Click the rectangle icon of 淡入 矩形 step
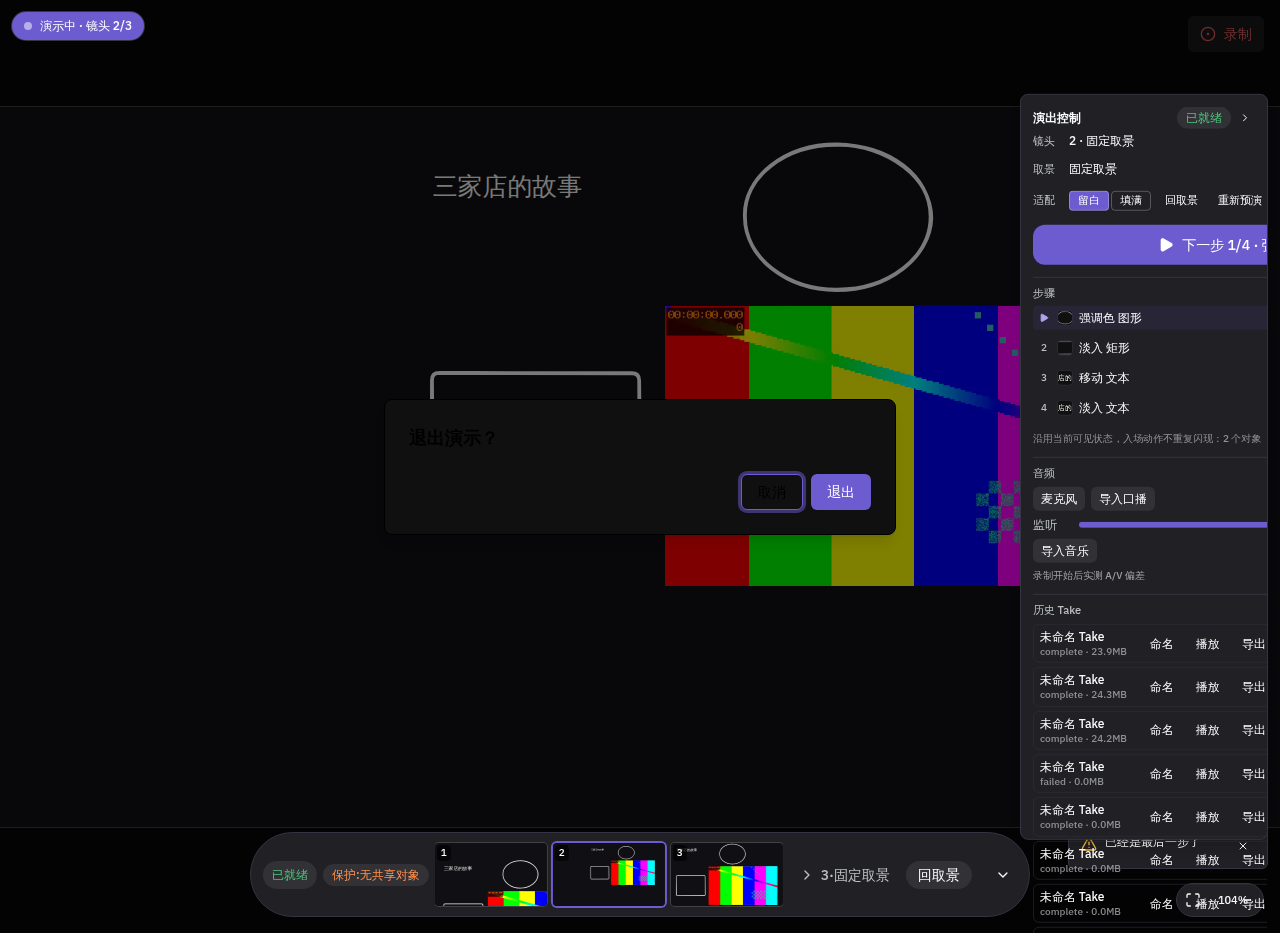Image resolution: width=1280 pixels, height=933 pixels. [x=1065, y=348]
